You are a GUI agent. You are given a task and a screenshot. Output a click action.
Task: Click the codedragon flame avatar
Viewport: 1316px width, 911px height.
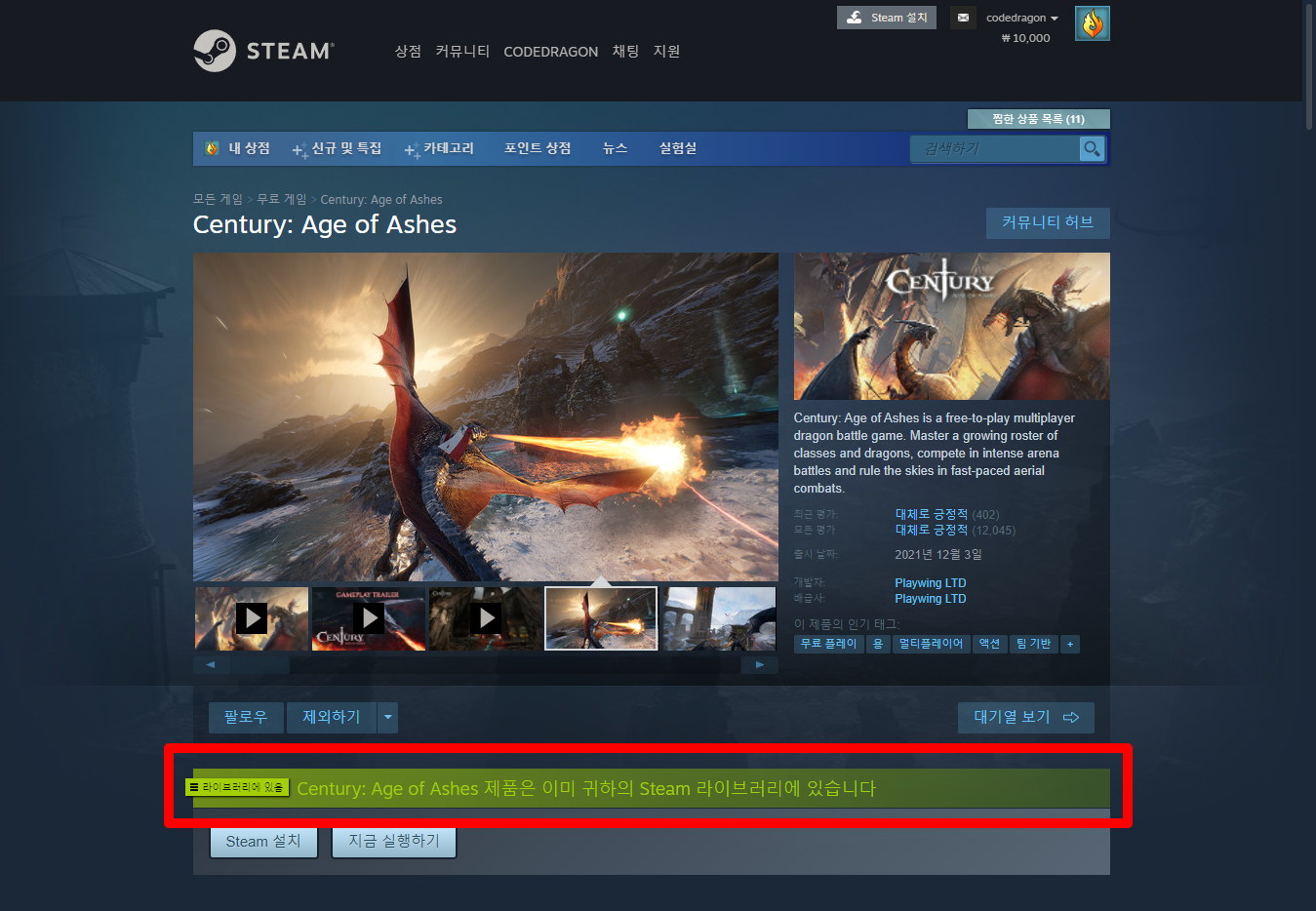1092,23
